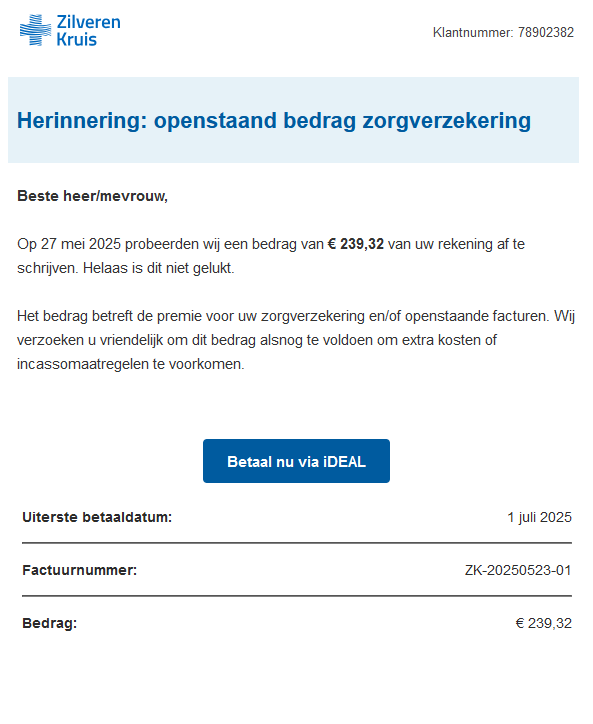Click the Herinnering openstaand bedrag heading
593x724 pixels.
[274, 121]
